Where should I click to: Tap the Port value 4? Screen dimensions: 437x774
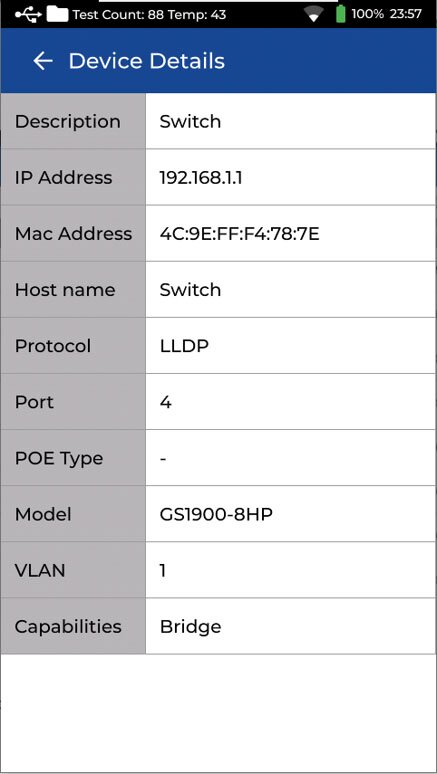point(165,402)
